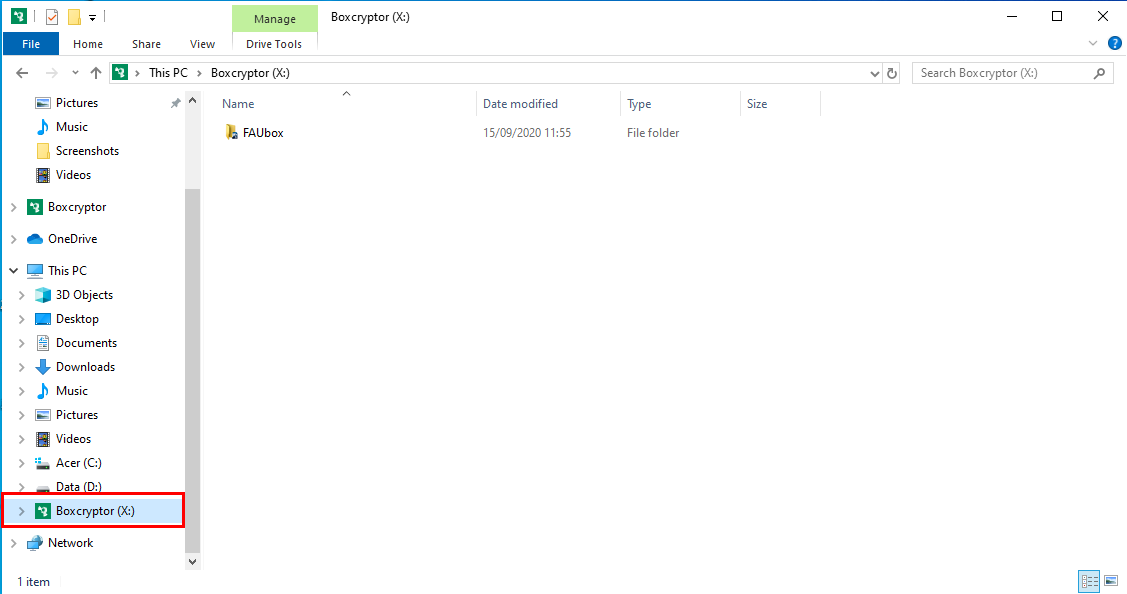
Task: Expand the Desktop tree node
Action: 22,319
